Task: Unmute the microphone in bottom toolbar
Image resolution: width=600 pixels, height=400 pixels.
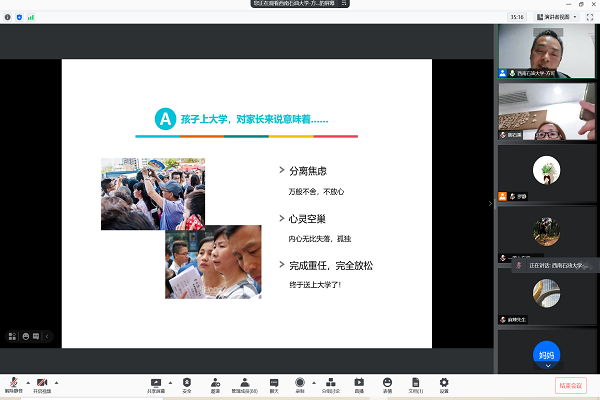Action: pyautogui.click(x=14, y=383)
